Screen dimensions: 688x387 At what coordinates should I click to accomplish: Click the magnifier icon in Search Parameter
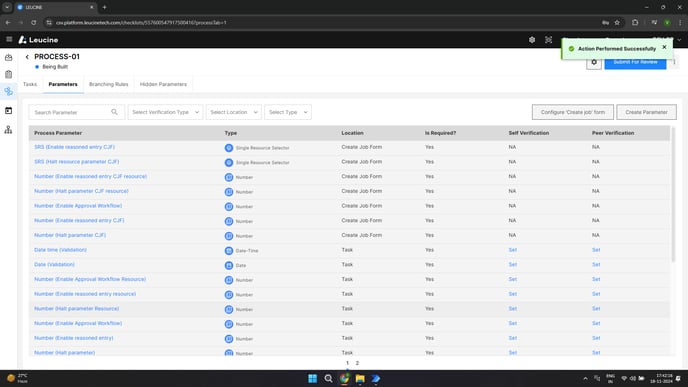(115, 112)
